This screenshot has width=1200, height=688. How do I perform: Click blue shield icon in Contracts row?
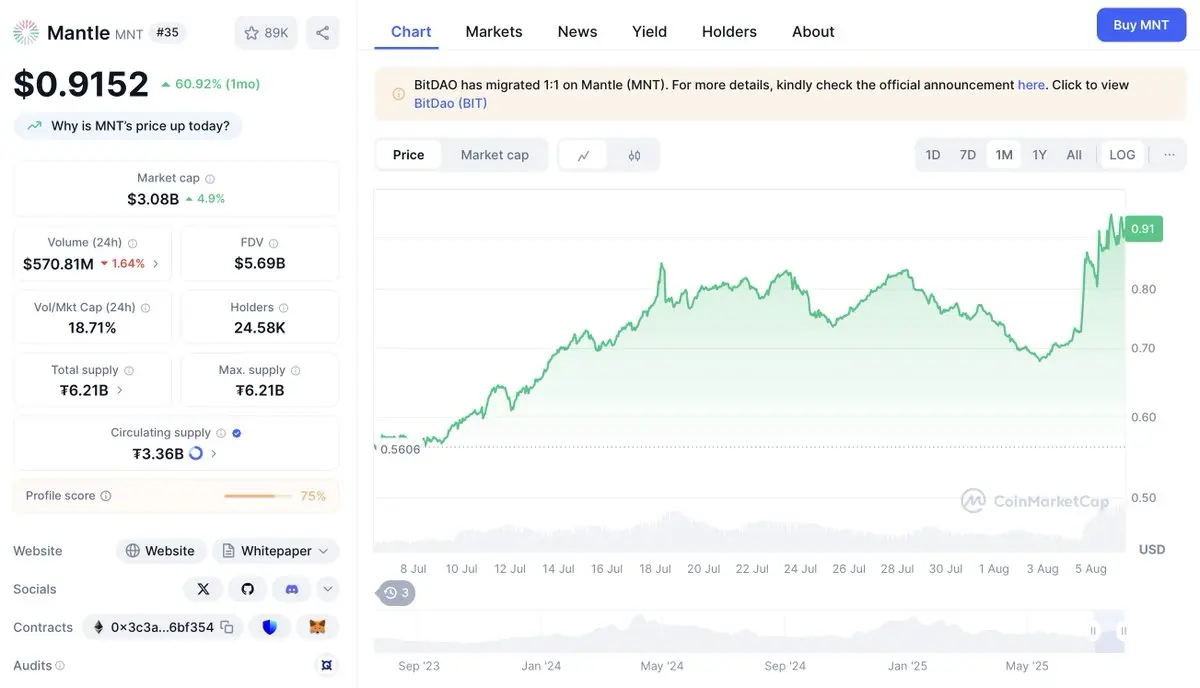point(269,627)
